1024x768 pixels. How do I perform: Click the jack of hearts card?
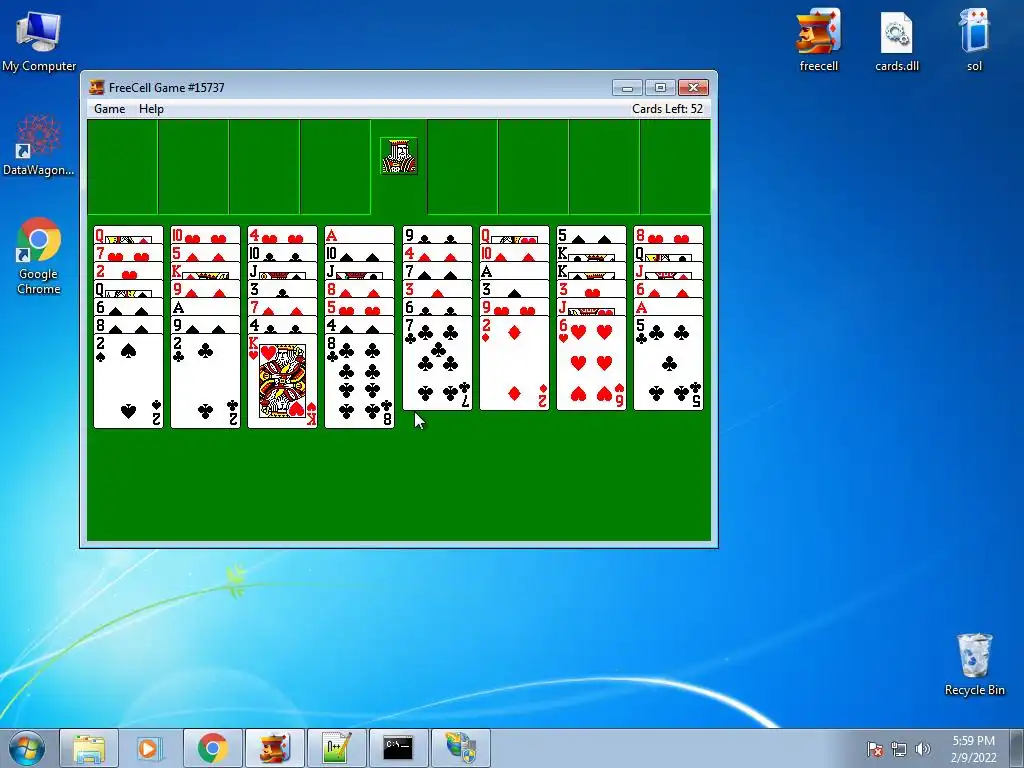click(591, 308)
